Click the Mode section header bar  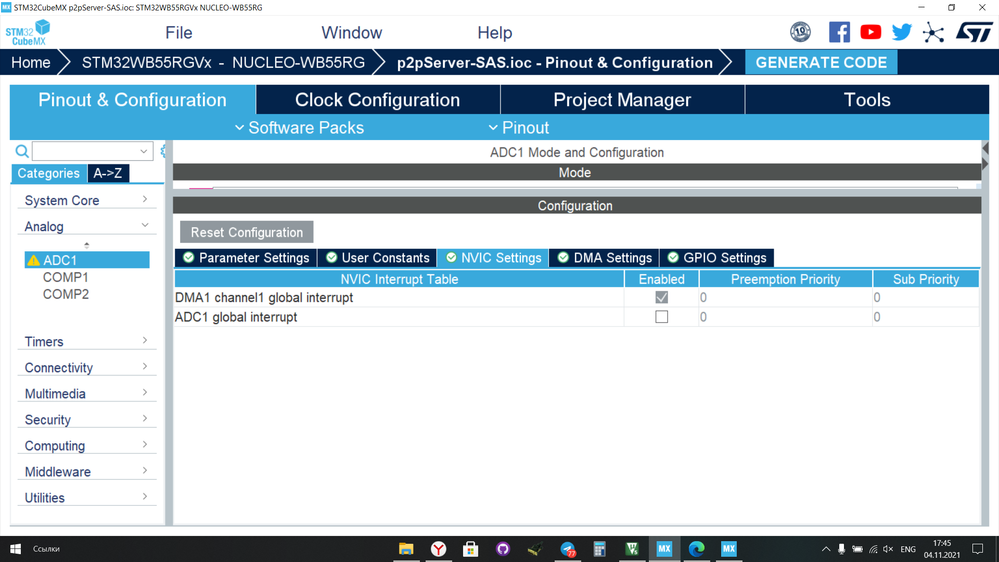tap(577, 173)
